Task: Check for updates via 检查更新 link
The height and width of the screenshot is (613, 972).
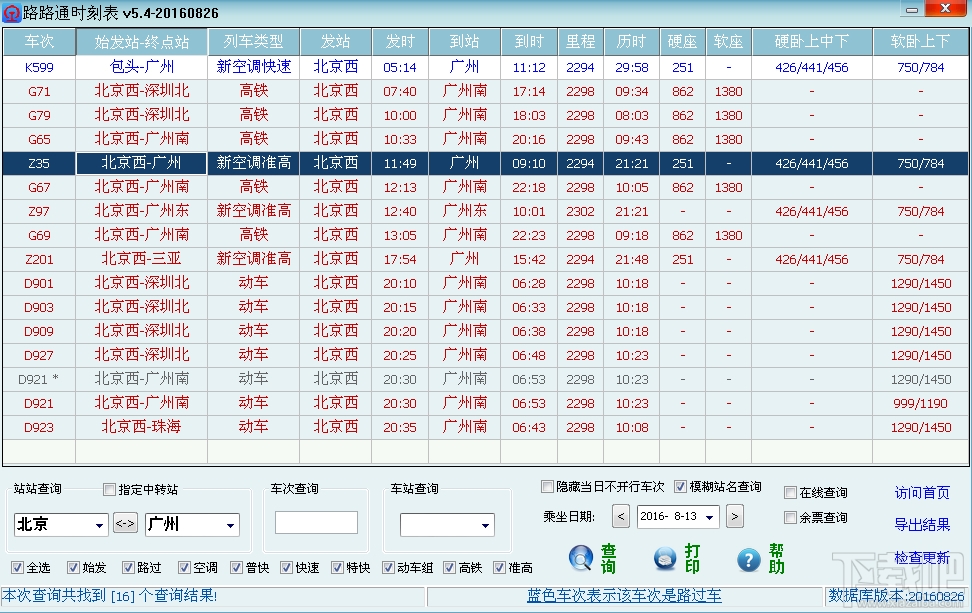Action: (x=921, y=555)
